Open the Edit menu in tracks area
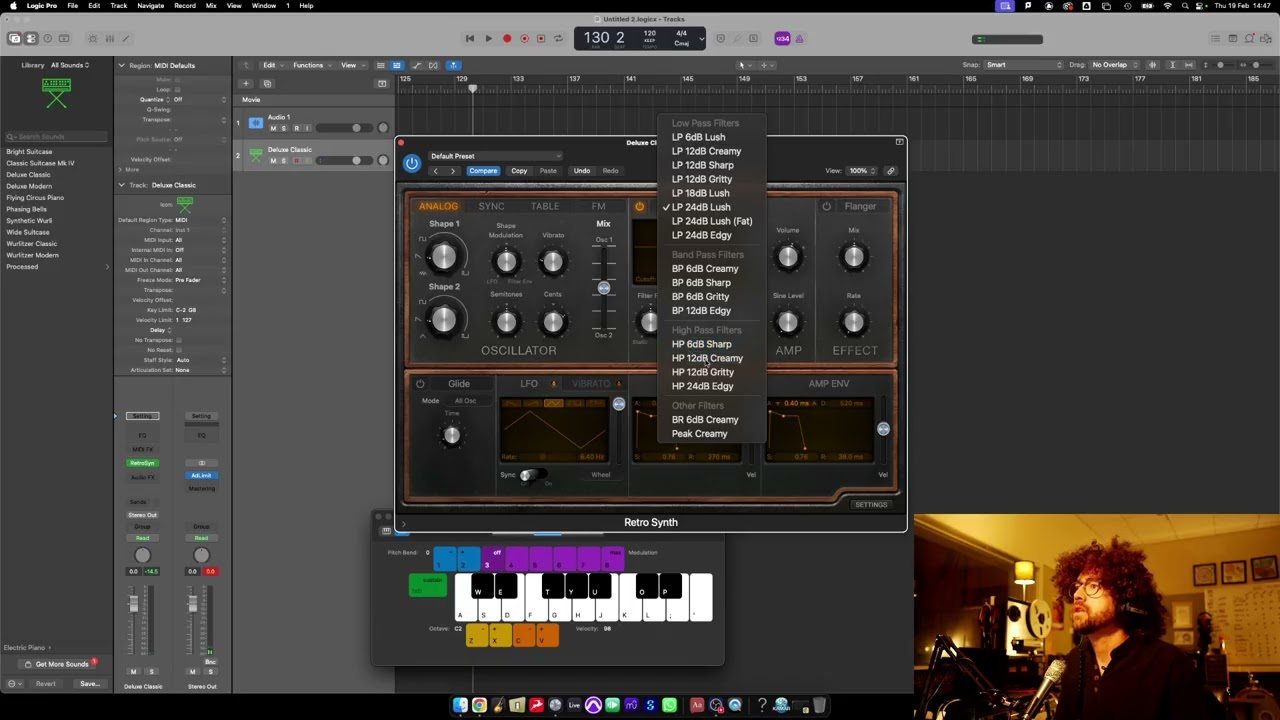 (272, 65)
